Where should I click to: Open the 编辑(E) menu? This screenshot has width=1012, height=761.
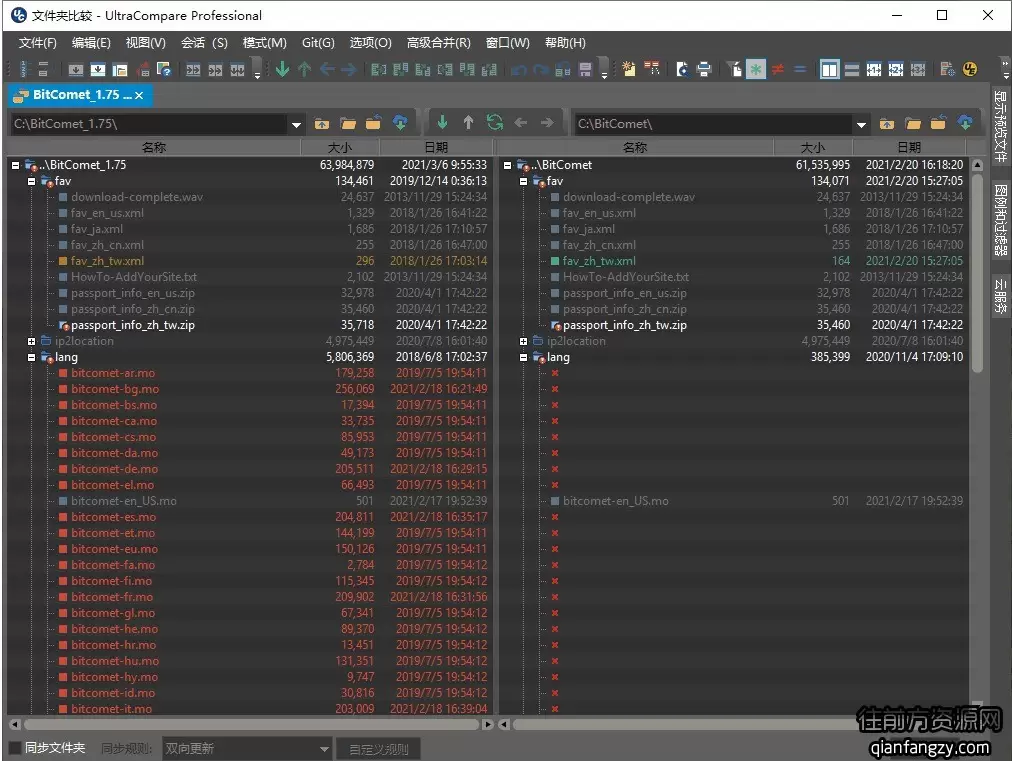[x=91, y=43]
